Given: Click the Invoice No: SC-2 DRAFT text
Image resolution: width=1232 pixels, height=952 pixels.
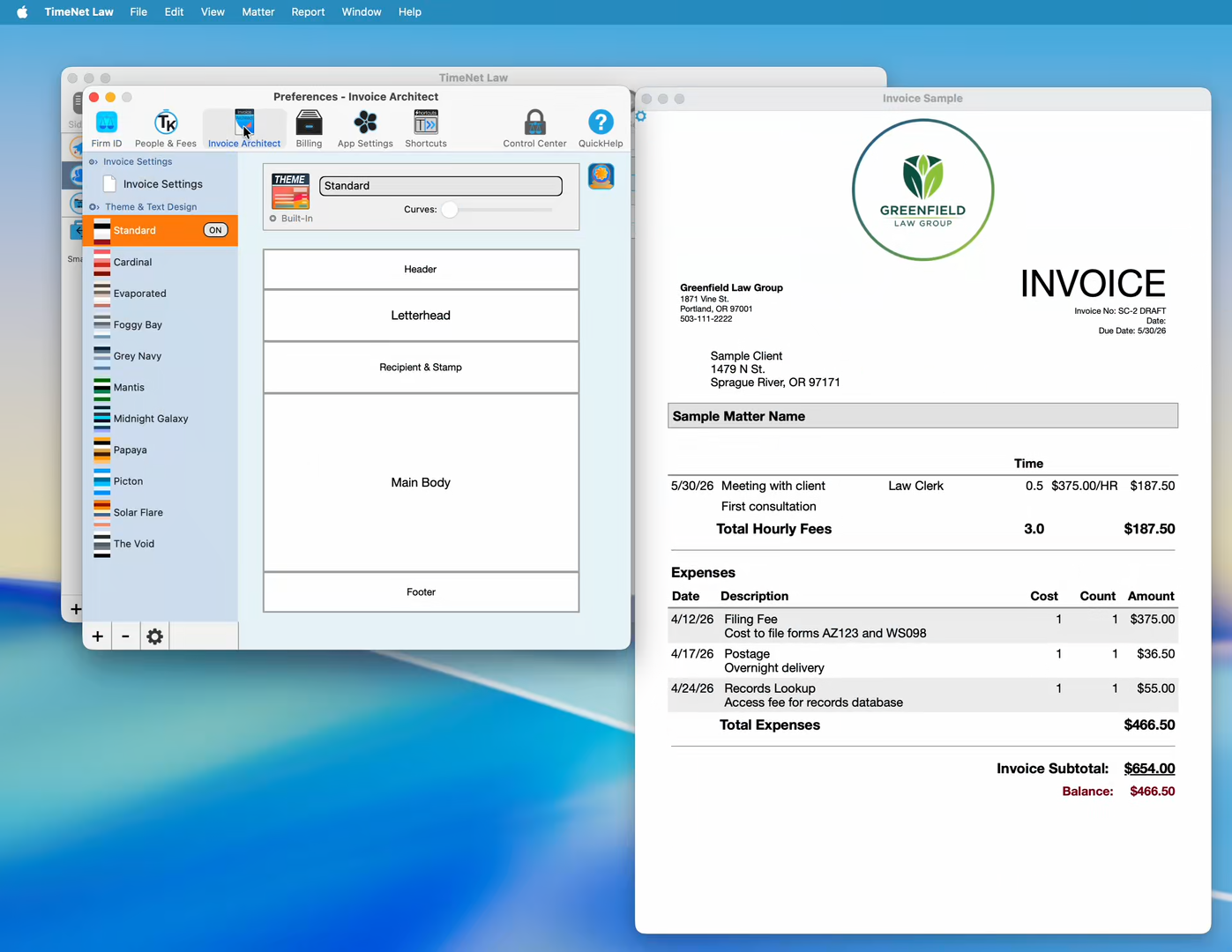Looking at the screenshot, I should click(1120, 311).
